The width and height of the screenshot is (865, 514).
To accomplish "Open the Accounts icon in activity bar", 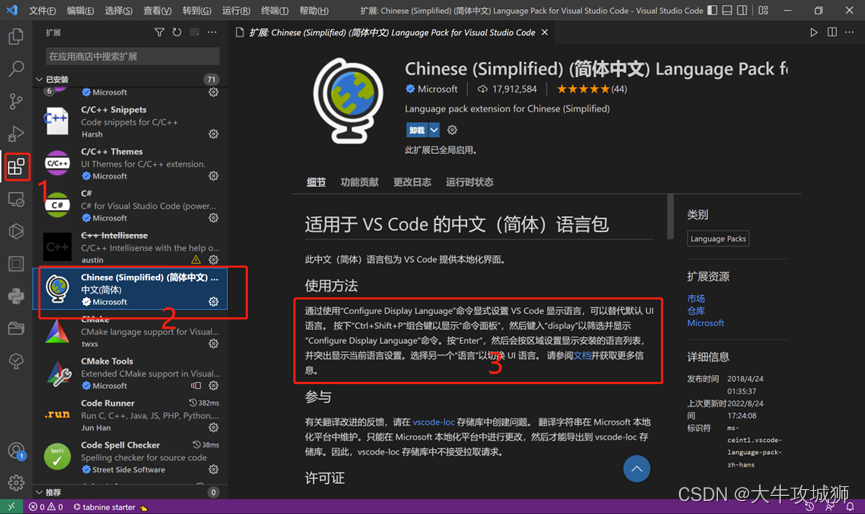I will pos(16,451).
